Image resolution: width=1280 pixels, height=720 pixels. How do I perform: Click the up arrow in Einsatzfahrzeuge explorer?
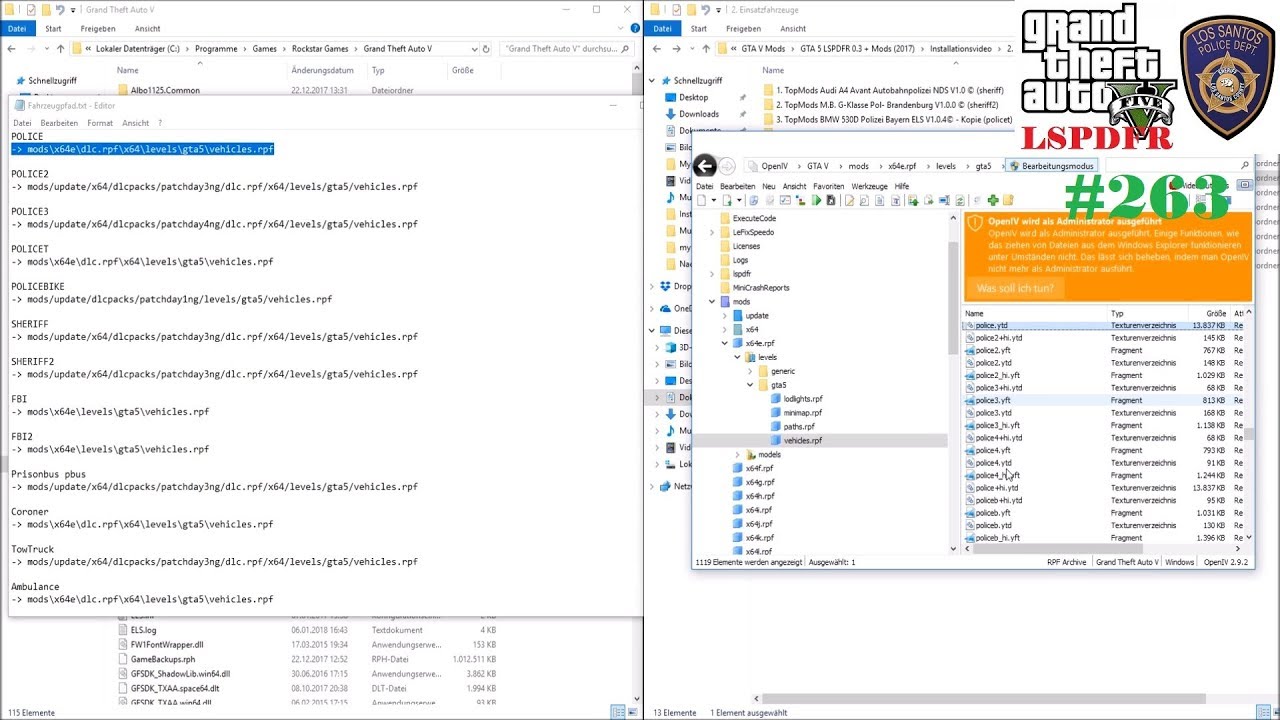704,48
